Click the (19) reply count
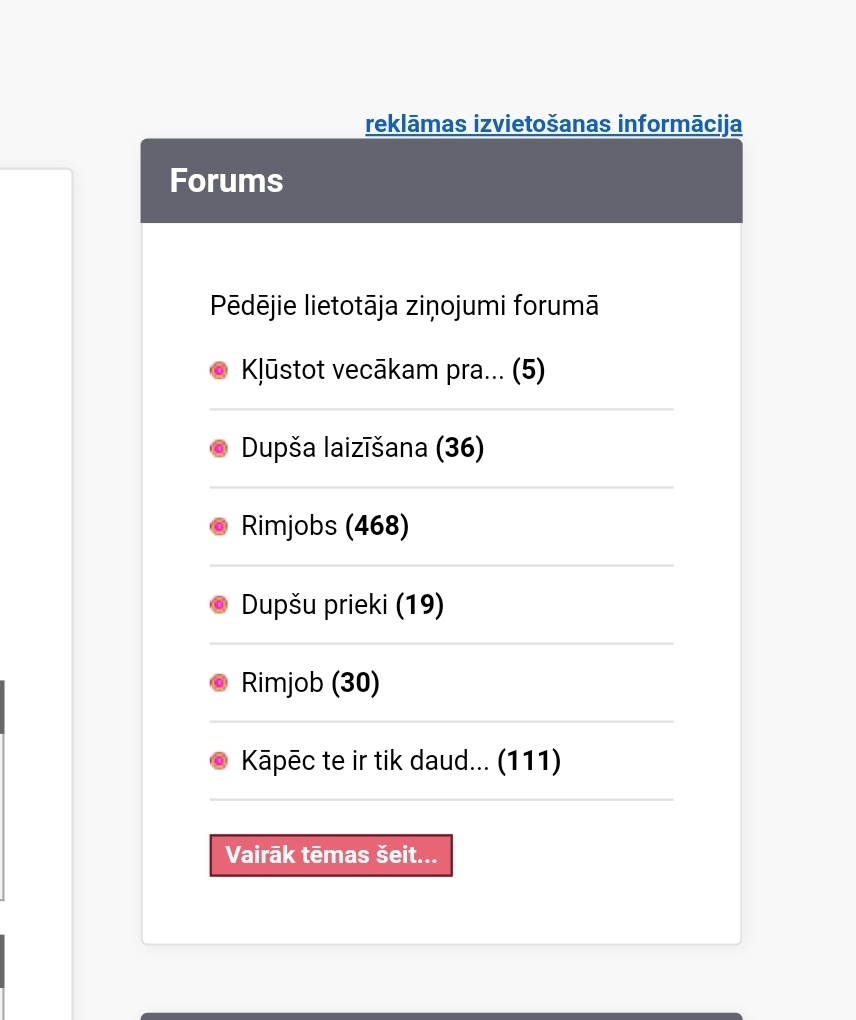Image resolution: width=856 pixels, height=1020 pixels. pos(420,605)
